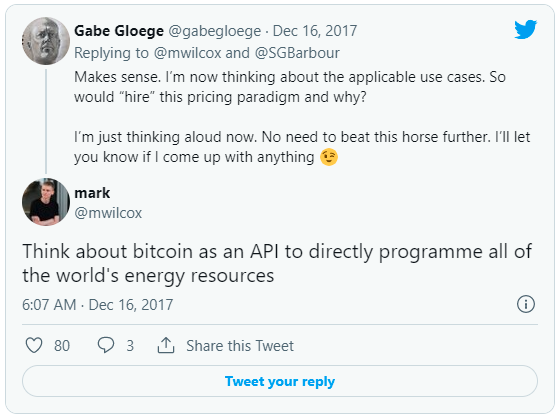Click the share upload arrow icon
560x420 pixels.
tap(166, 345)
